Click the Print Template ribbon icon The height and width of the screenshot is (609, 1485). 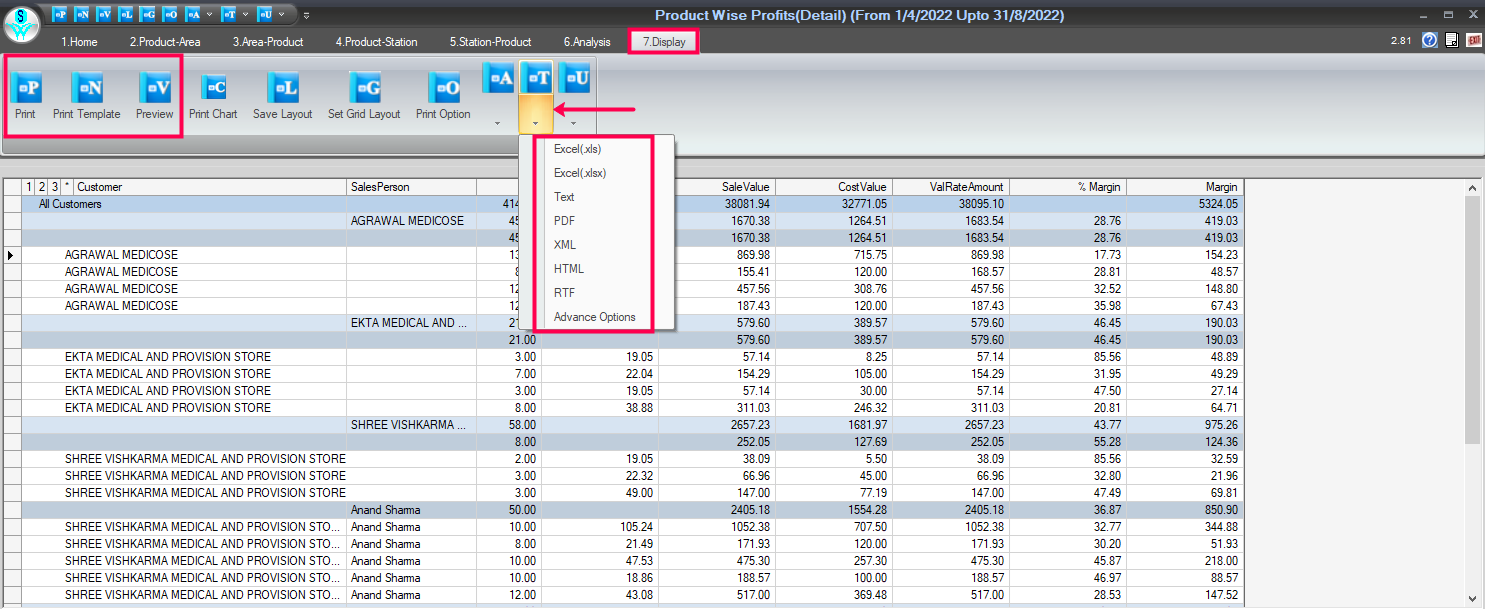tap(86, 88)
